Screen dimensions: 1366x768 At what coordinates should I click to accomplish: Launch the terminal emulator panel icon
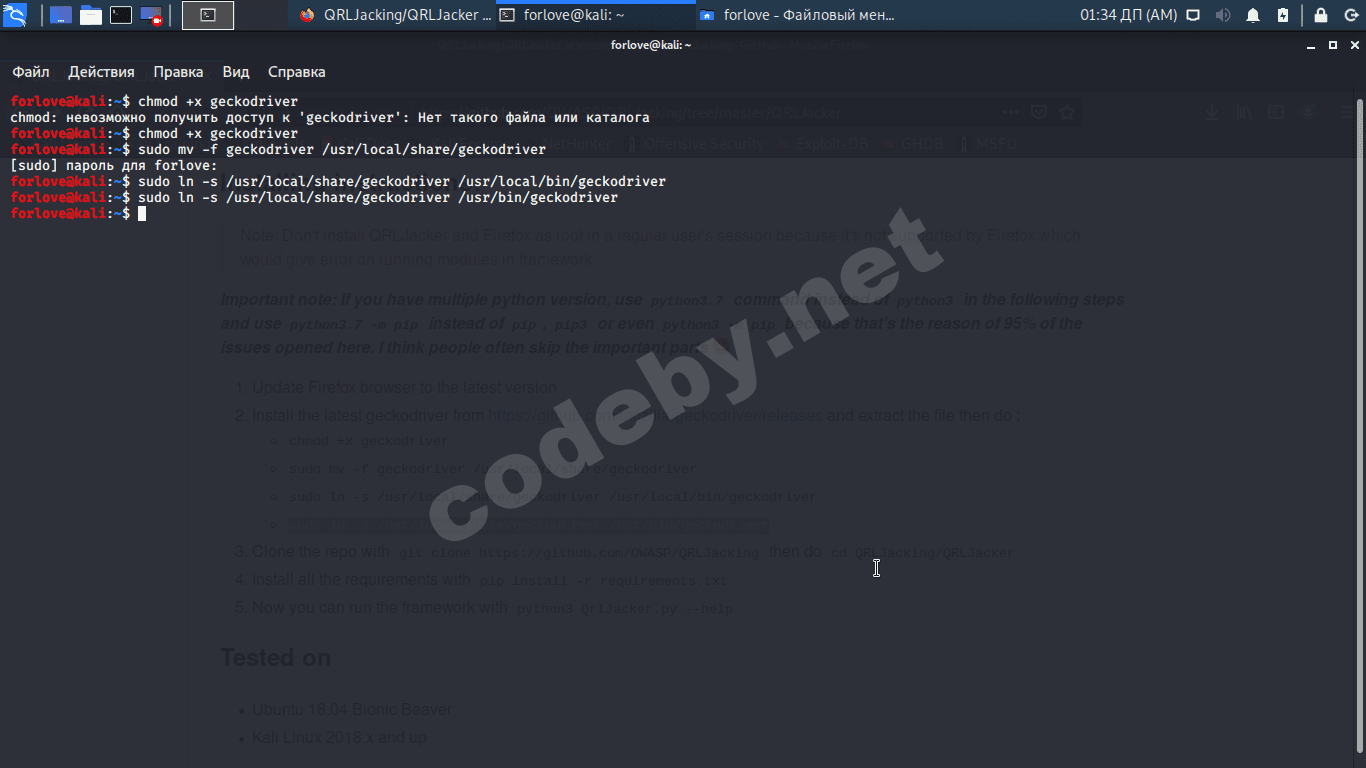coord(121,15)
